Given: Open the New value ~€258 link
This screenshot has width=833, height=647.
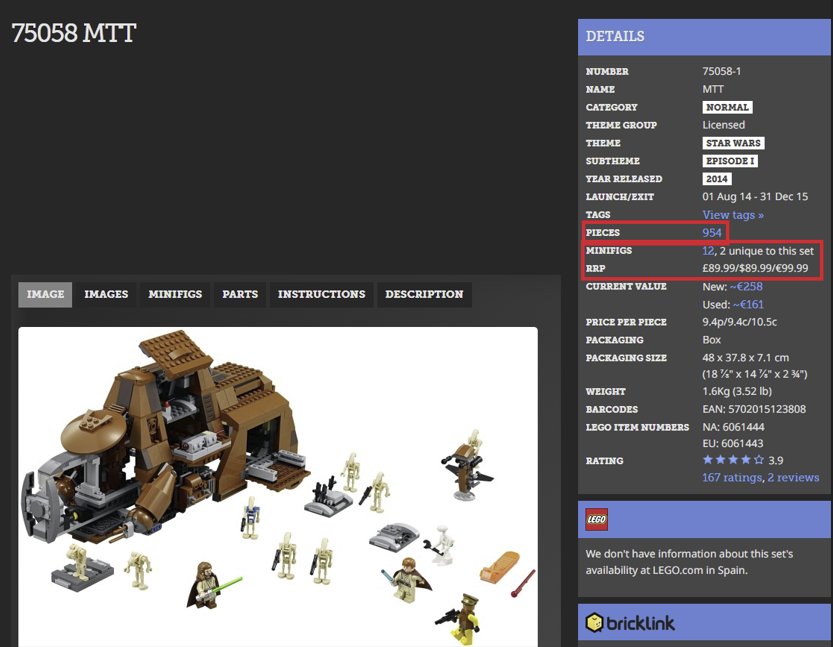Looking at the screenshot, I should (746, 287).
